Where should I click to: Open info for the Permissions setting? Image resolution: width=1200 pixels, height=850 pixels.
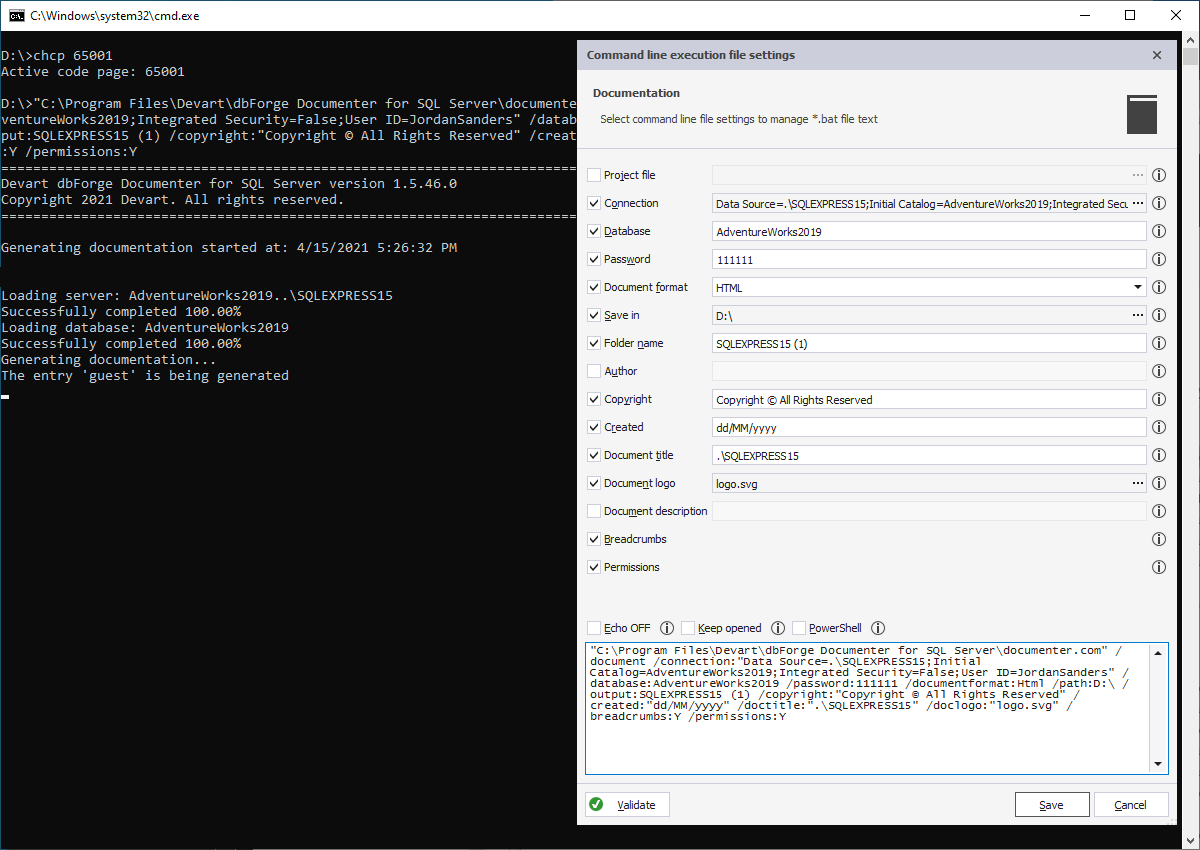click(x=1159, y=567)
